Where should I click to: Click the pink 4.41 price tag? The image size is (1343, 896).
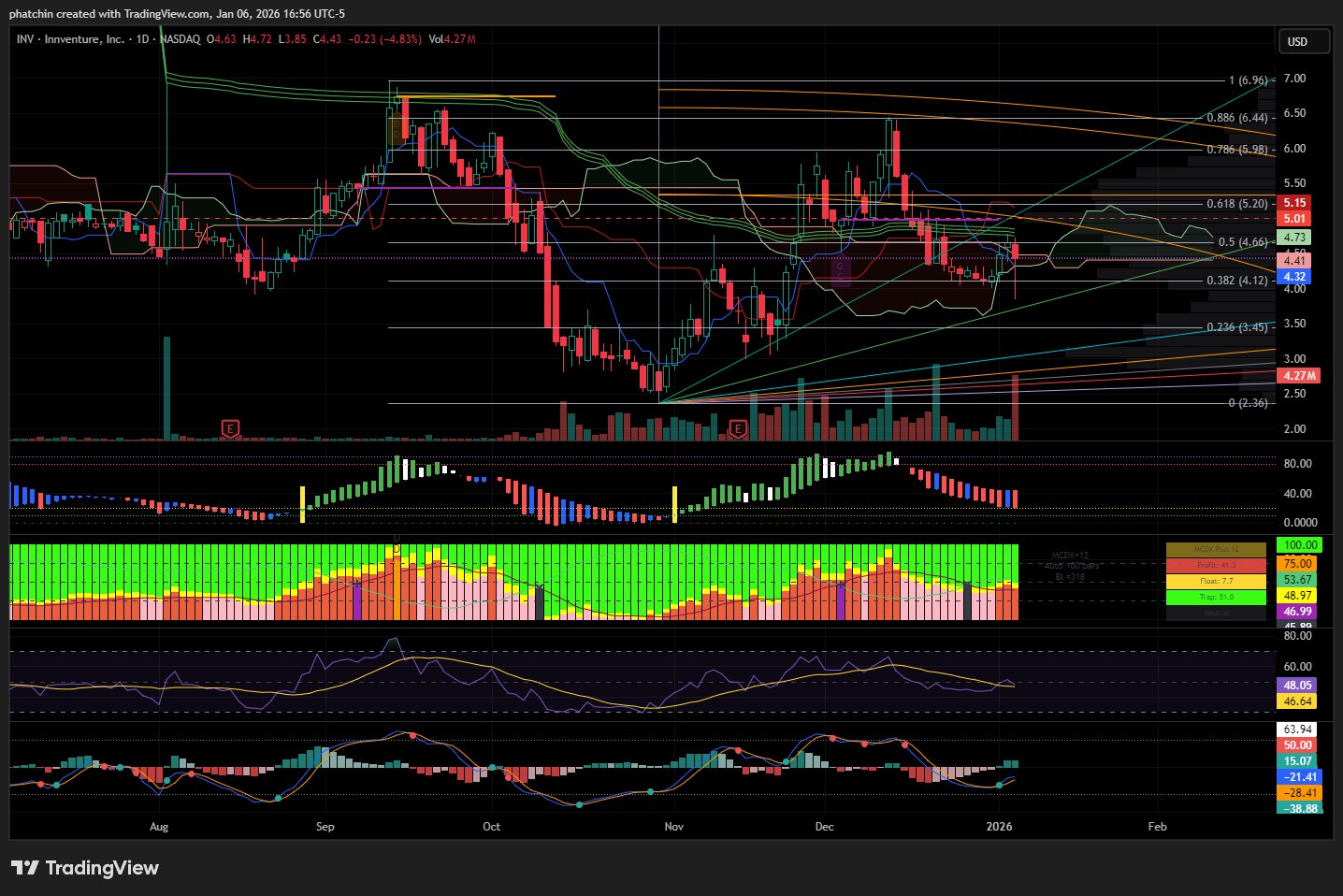click(x=1294, y=261)
